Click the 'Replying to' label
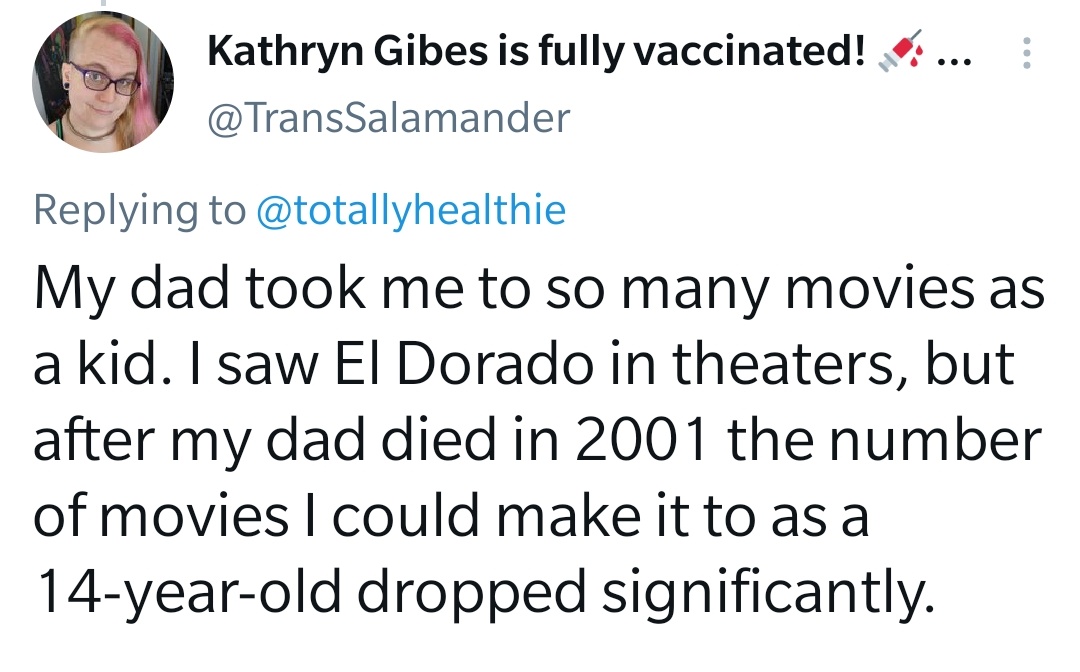This screenshot has height=672, width=1080. [x=140, y=211]
